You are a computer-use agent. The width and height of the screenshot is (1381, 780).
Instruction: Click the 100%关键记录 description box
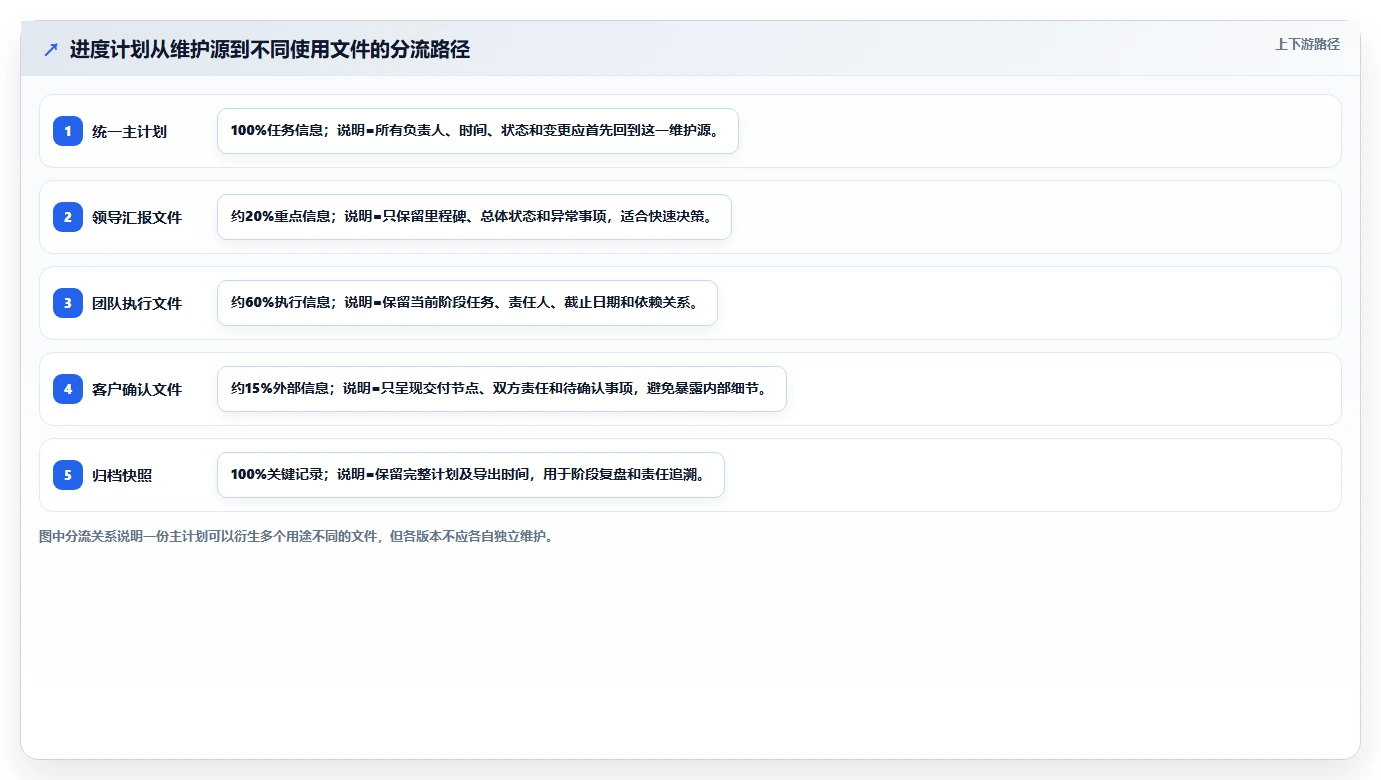click(471, 475)
